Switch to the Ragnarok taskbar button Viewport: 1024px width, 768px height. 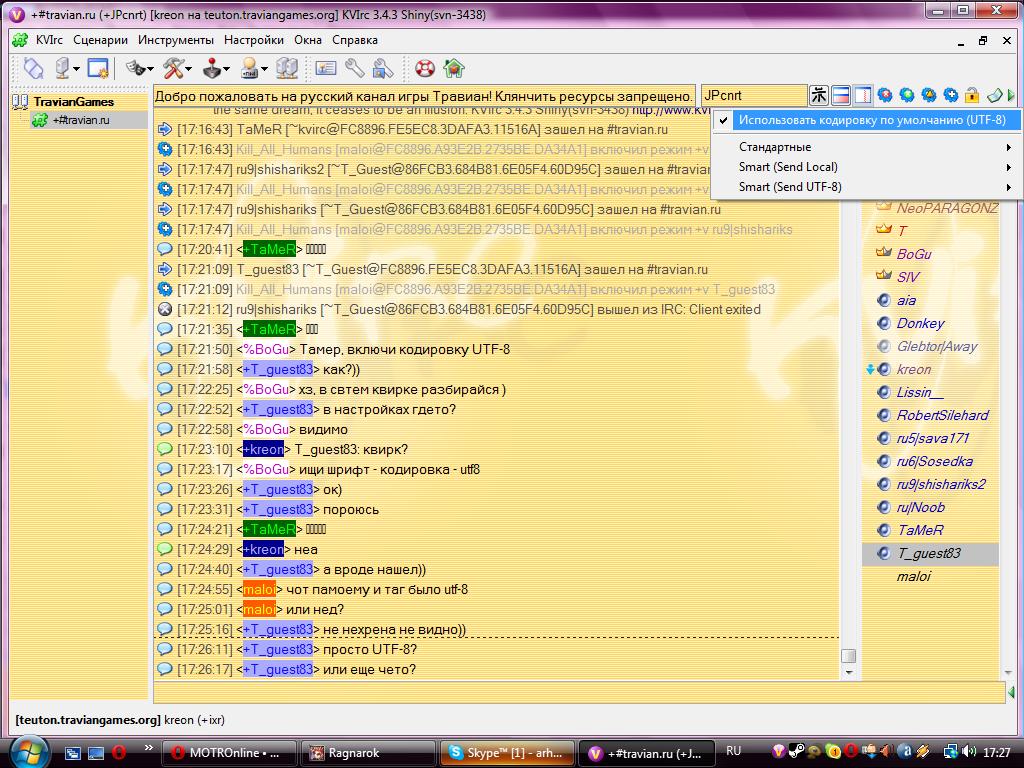pos(368,752)
